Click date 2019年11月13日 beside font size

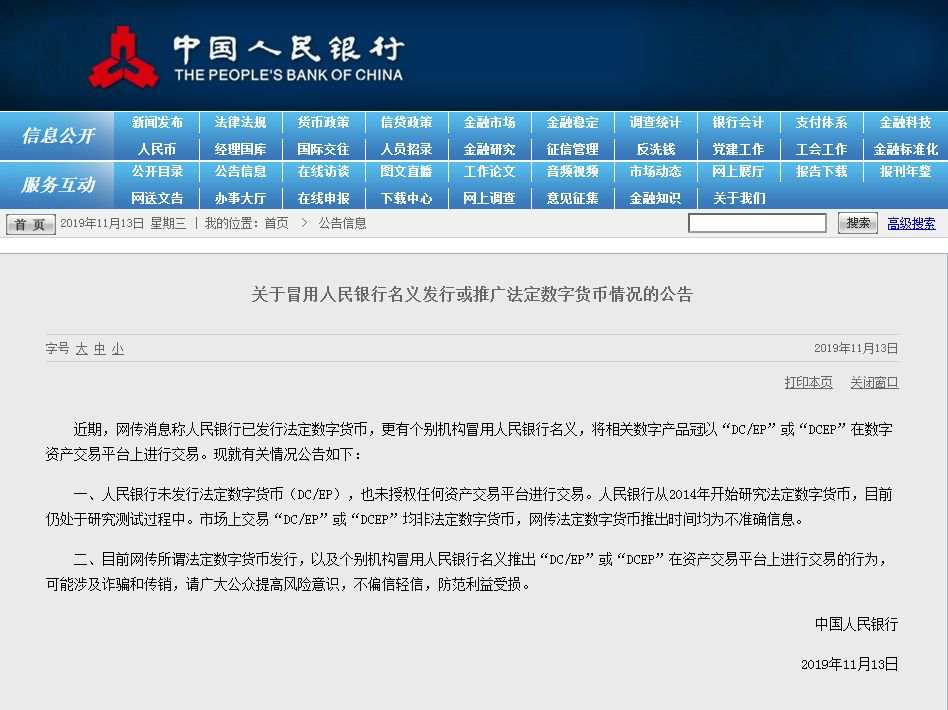coord(855,348)
